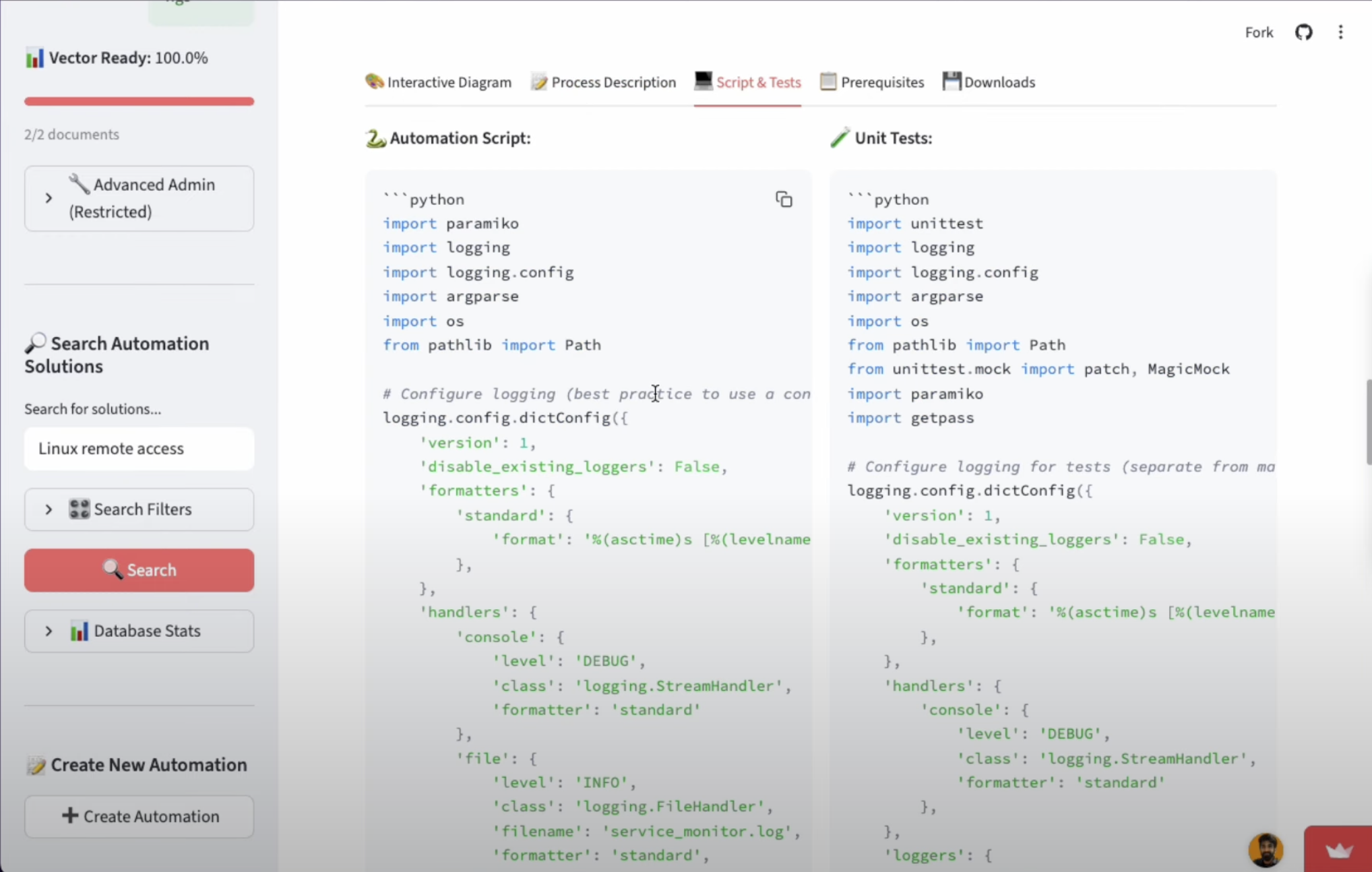1372x872 pixels.
Task: Click the snake icon beside Automation Script
Action: pos(375,138)
